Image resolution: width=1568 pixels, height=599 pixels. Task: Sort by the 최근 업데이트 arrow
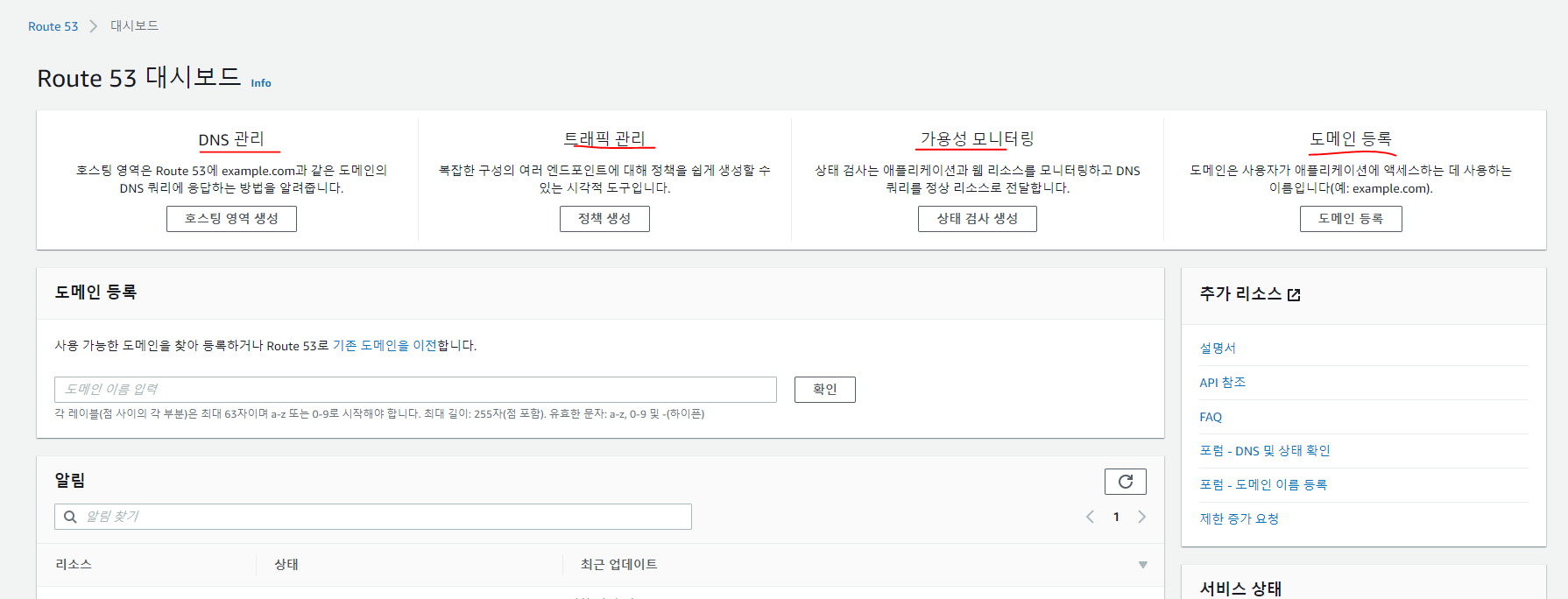(x=1142, y=565)
